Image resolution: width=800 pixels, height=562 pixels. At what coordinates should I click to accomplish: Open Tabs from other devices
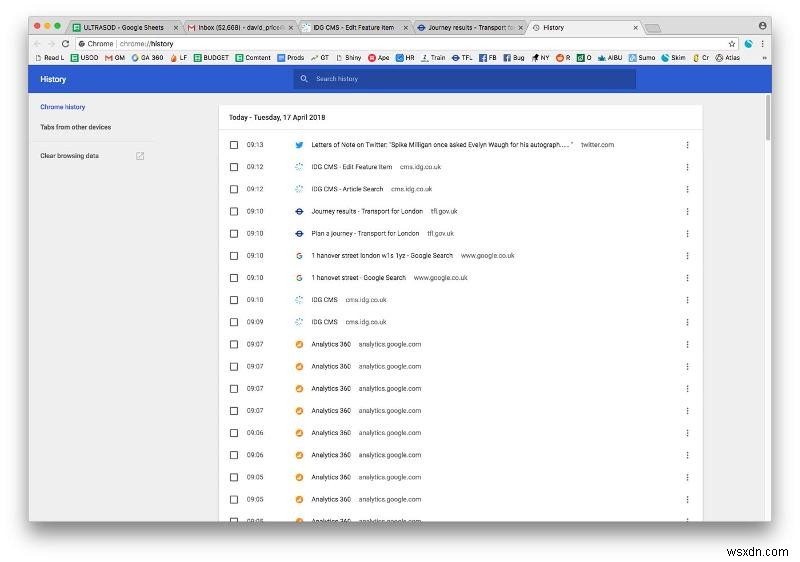click(76, 127)
